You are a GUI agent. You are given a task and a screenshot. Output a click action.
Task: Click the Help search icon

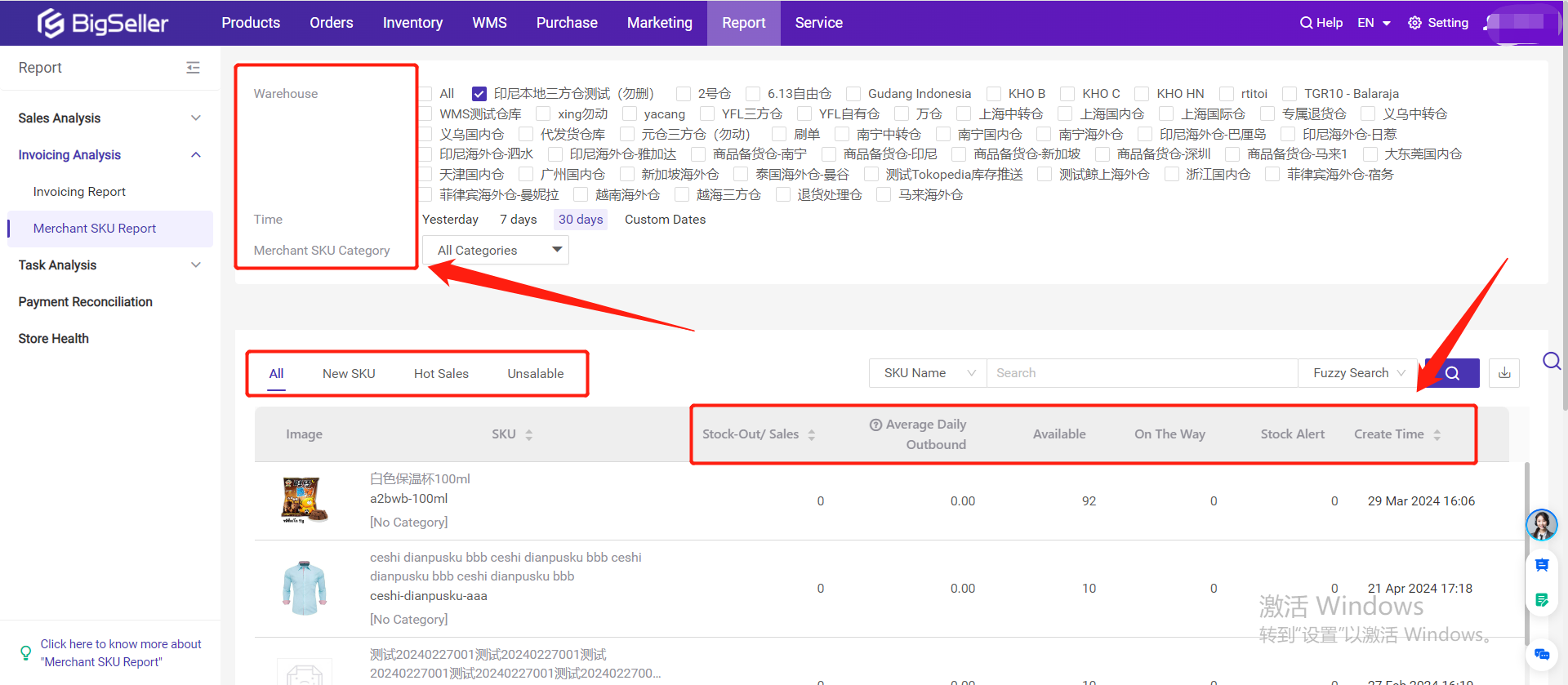point(1306,23)
